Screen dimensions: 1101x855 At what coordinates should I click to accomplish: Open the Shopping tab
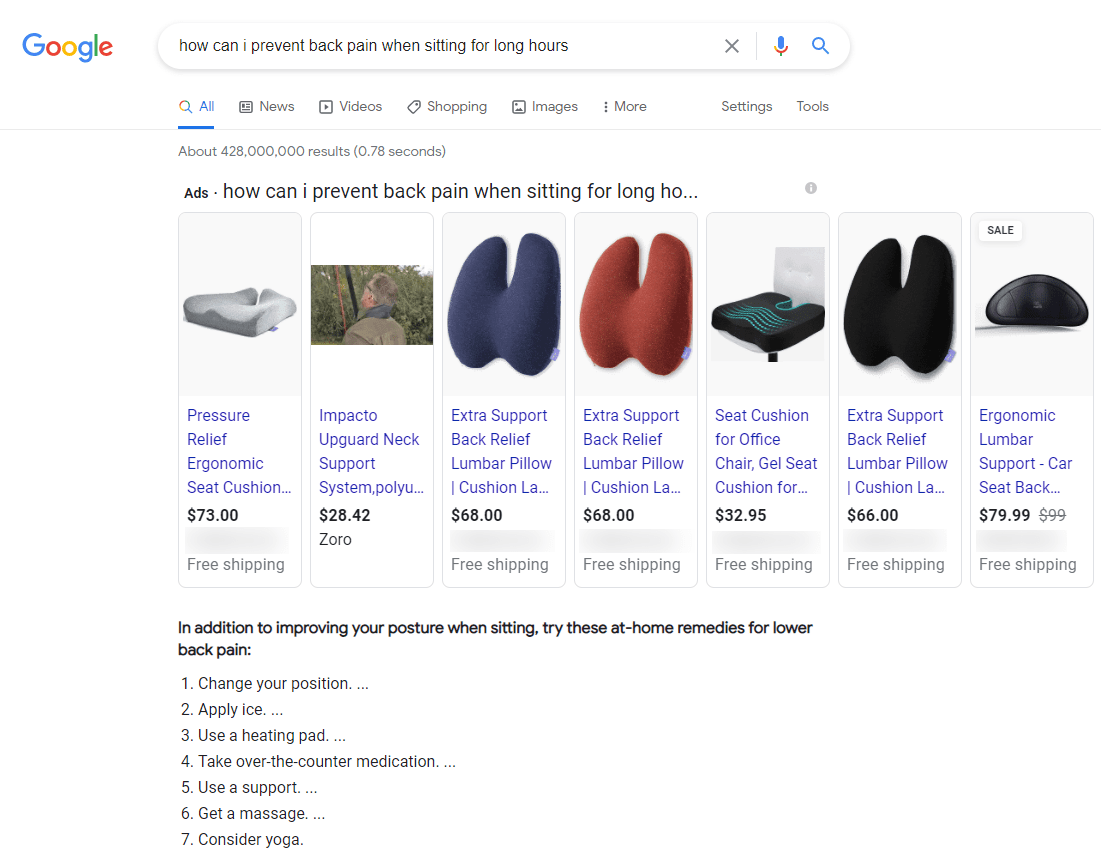[447, 107]
